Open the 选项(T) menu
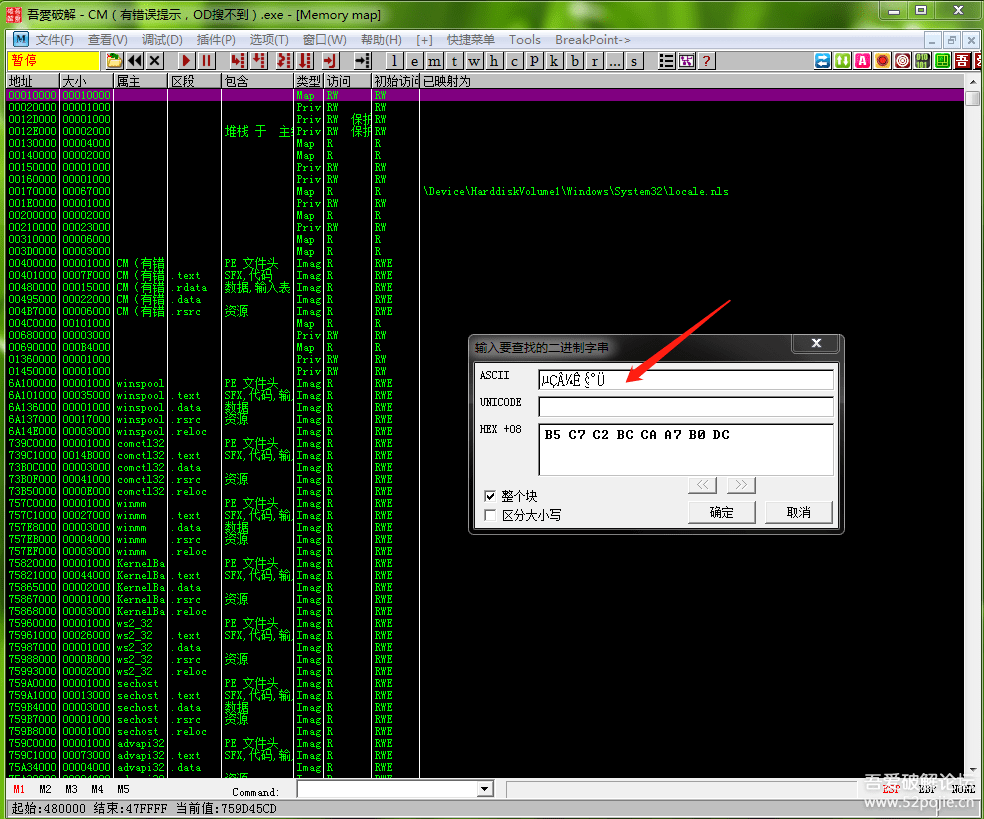 [x=269, y=40]
